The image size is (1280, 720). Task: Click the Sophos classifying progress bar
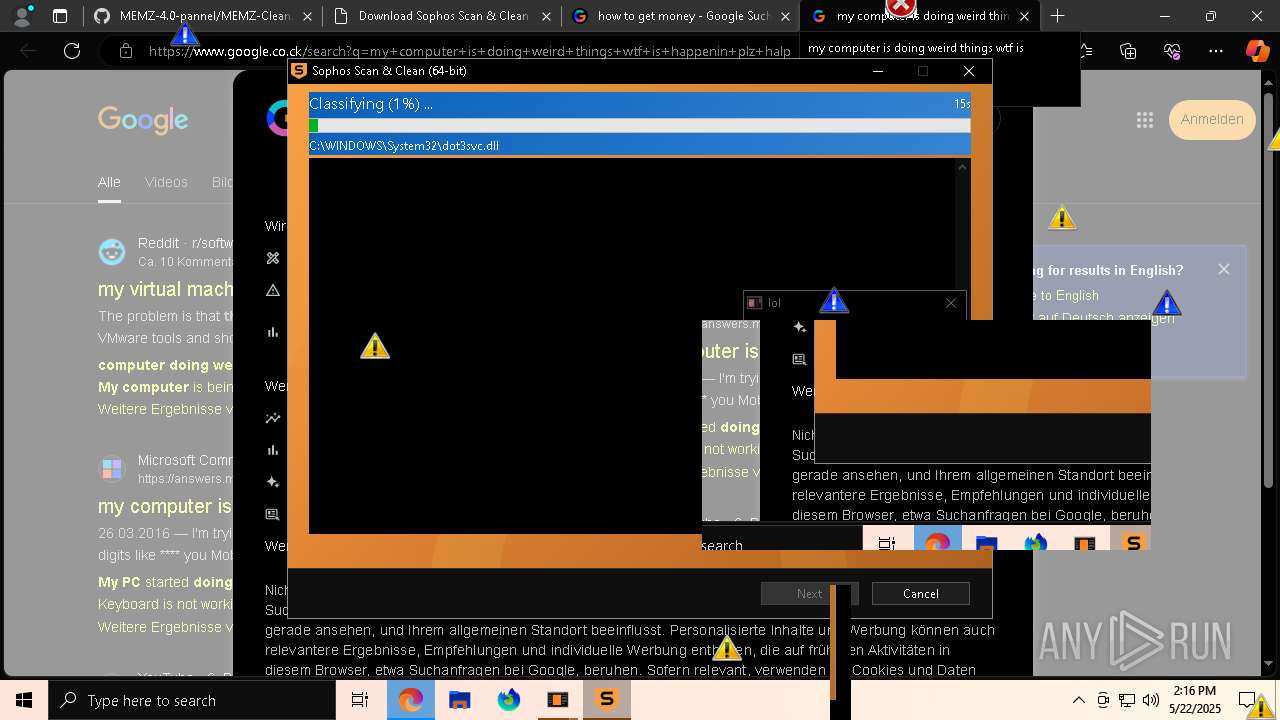639,126
